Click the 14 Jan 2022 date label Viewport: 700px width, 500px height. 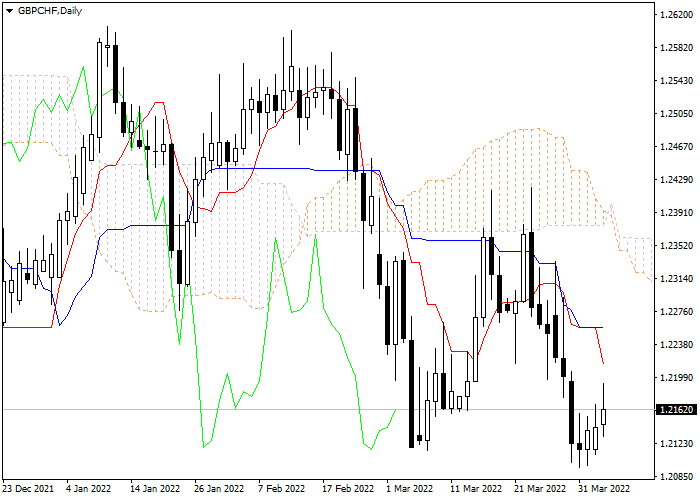pyautogui.click(x=155, y=488)
